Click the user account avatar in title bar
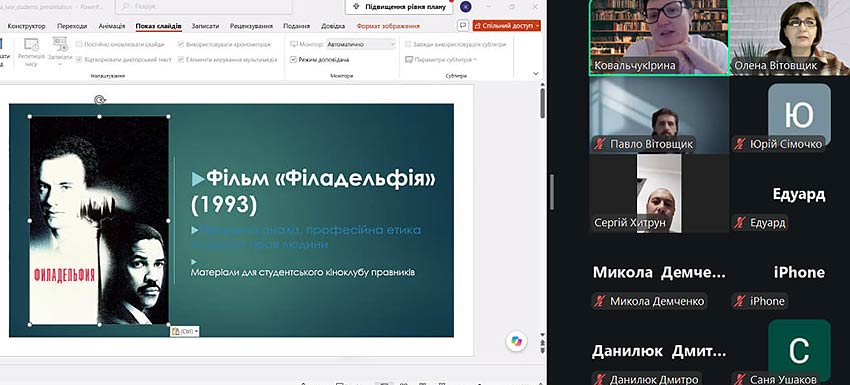 [x=465, y=7]
